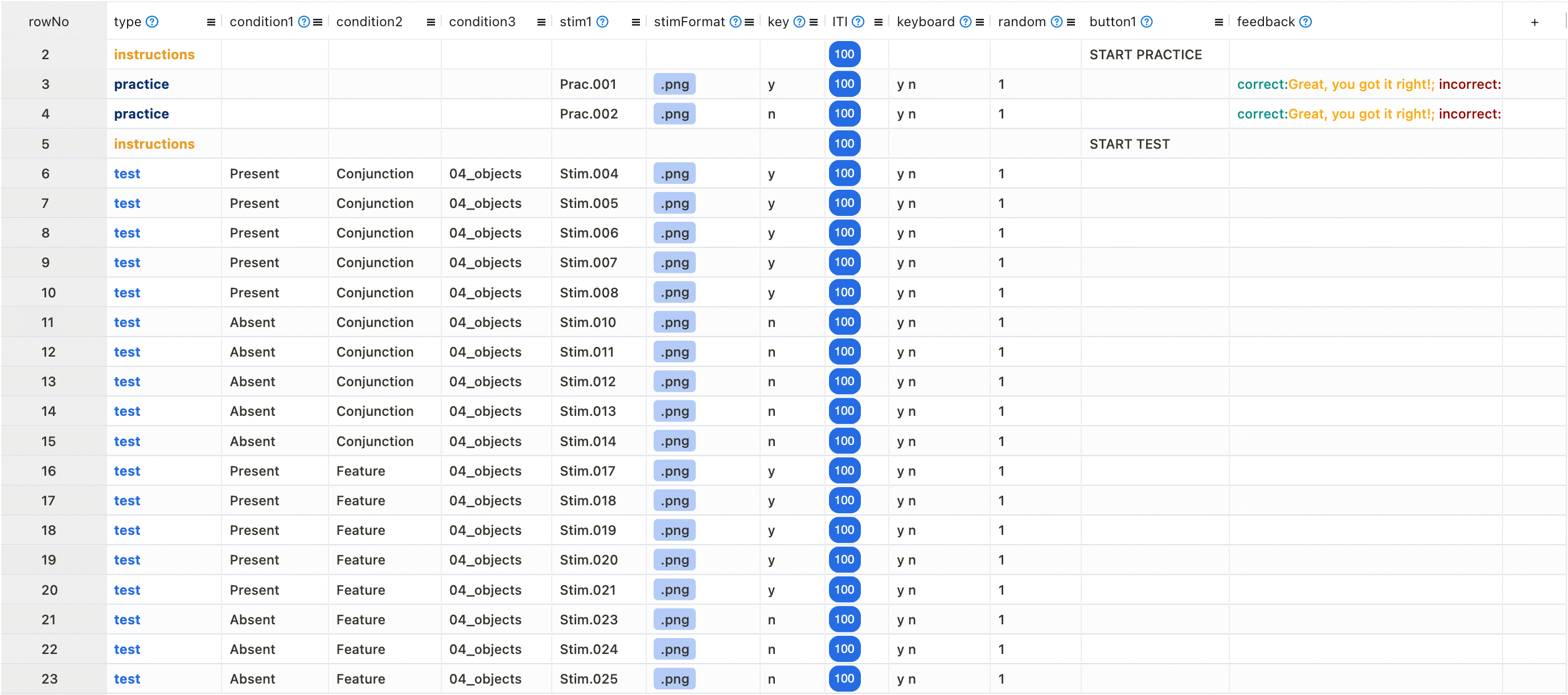Add a new column with plus icon
Screen dimensions: 1568x695
pos(1534,23)
